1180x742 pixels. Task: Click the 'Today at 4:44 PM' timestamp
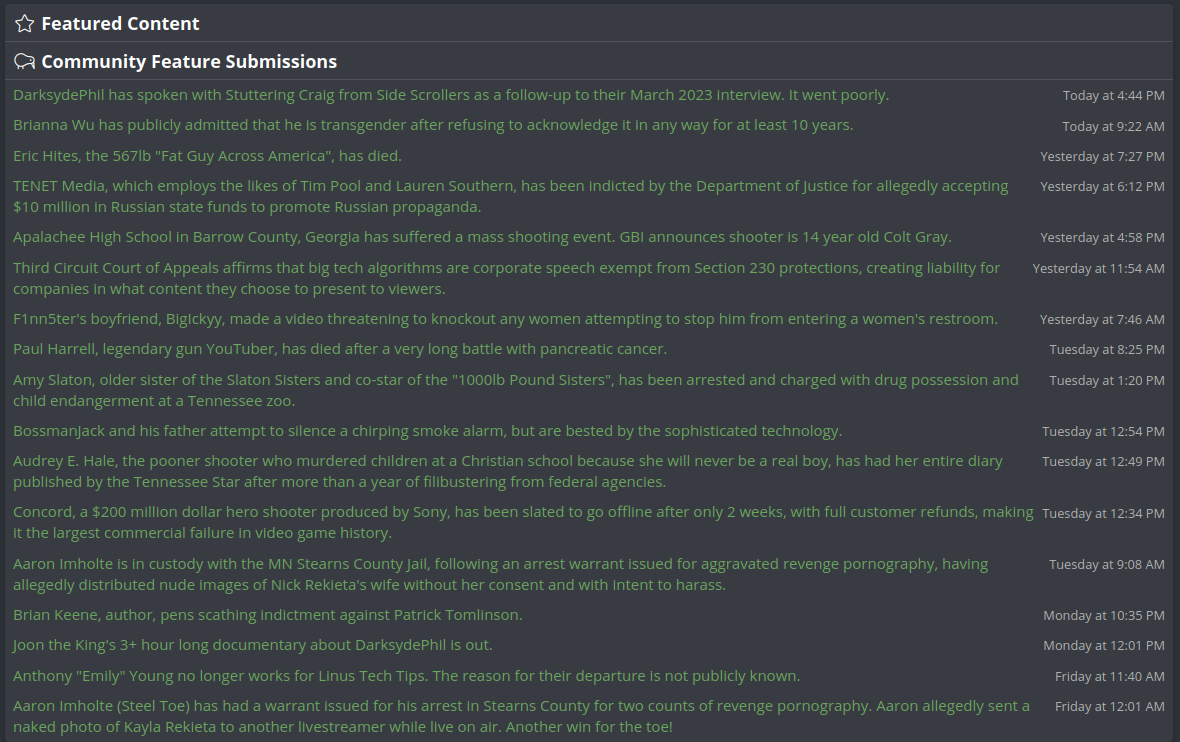pos(1113,96)
